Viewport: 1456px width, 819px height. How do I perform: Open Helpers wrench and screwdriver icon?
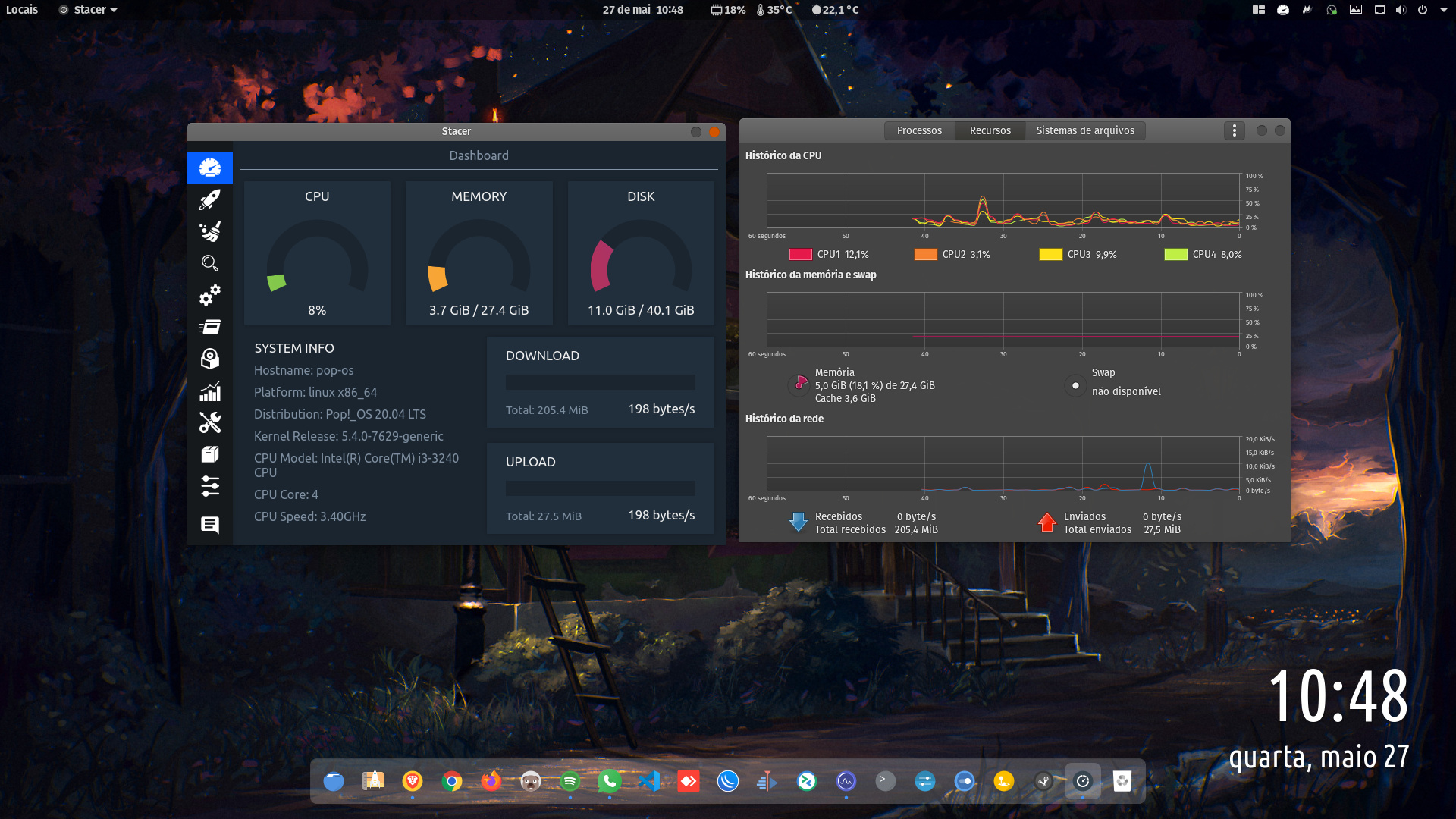[x=210, y=422]
